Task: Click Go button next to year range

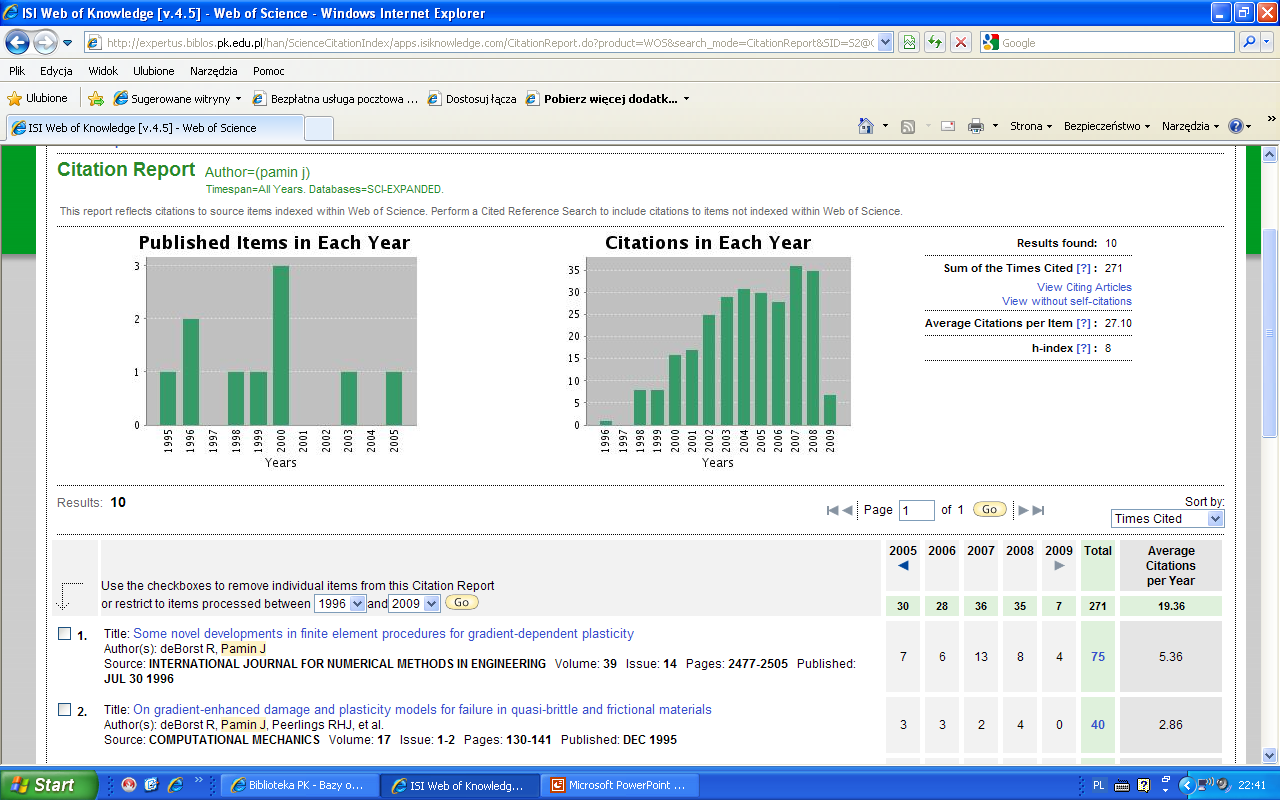Action: point(461,603)
